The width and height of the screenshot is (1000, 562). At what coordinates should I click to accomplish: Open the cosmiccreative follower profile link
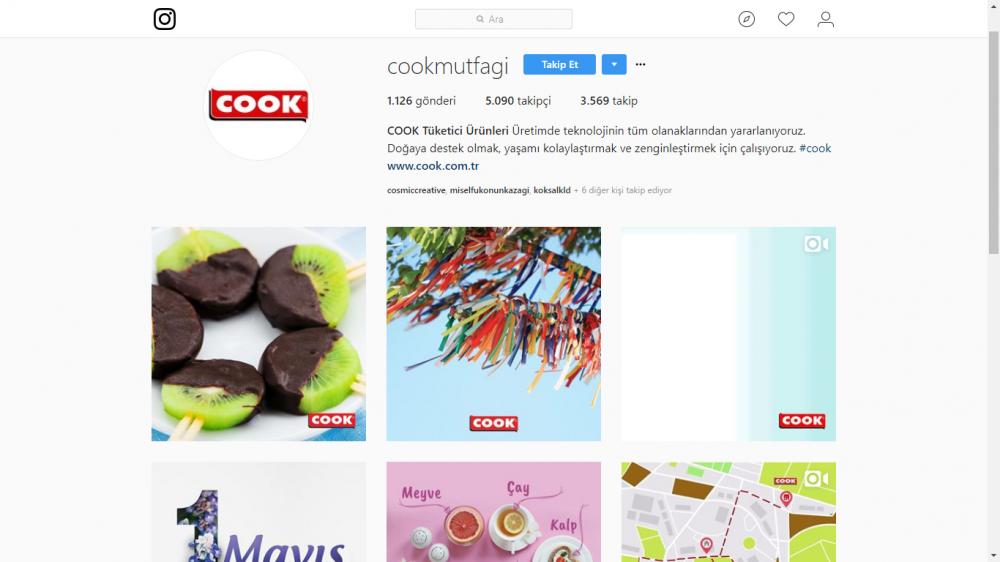(416, 190)
